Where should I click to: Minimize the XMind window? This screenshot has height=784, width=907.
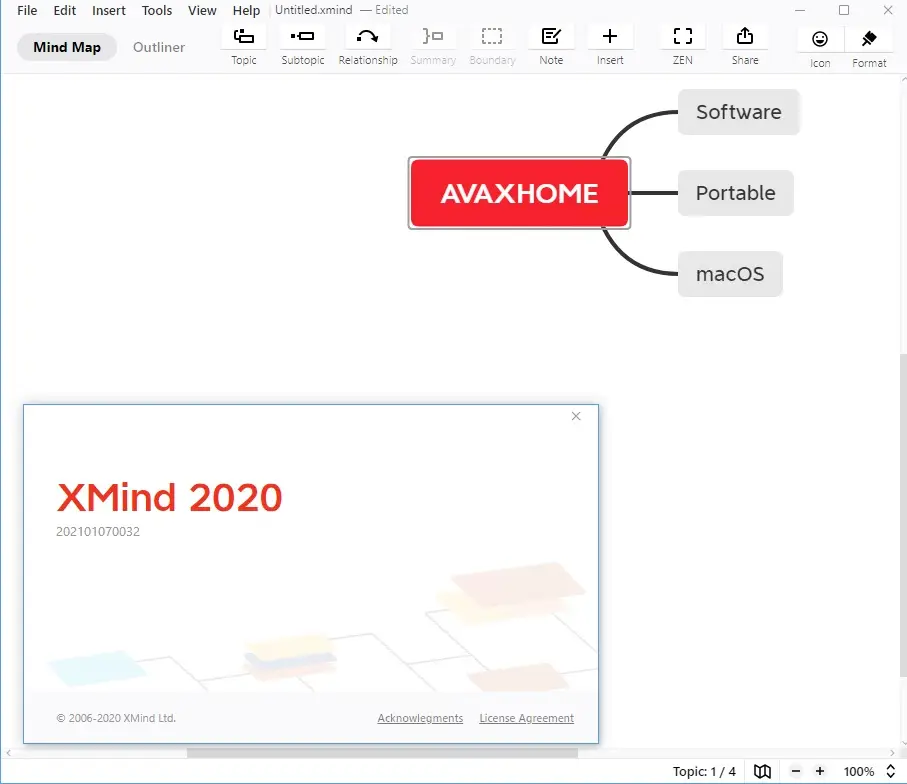[x=800, y=10]
